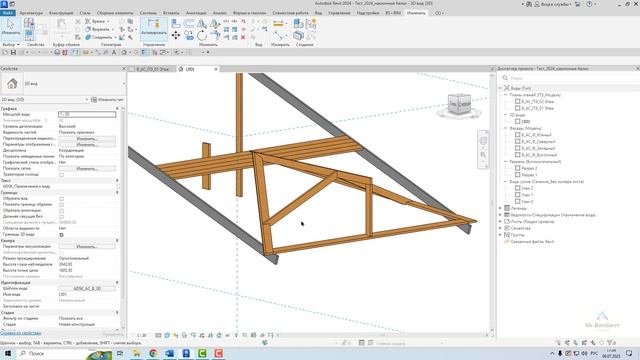Screen dimensions: 640x360
Task: Select the Copy tool icon
Action: pyautogui.click(x=189, y=36)
